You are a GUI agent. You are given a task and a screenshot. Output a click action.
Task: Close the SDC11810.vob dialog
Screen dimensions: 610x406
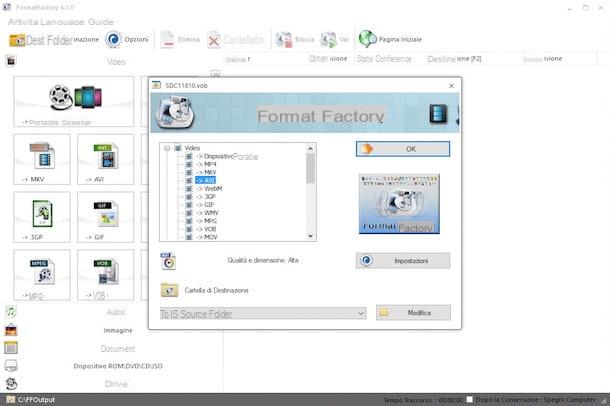pos(451,86)
